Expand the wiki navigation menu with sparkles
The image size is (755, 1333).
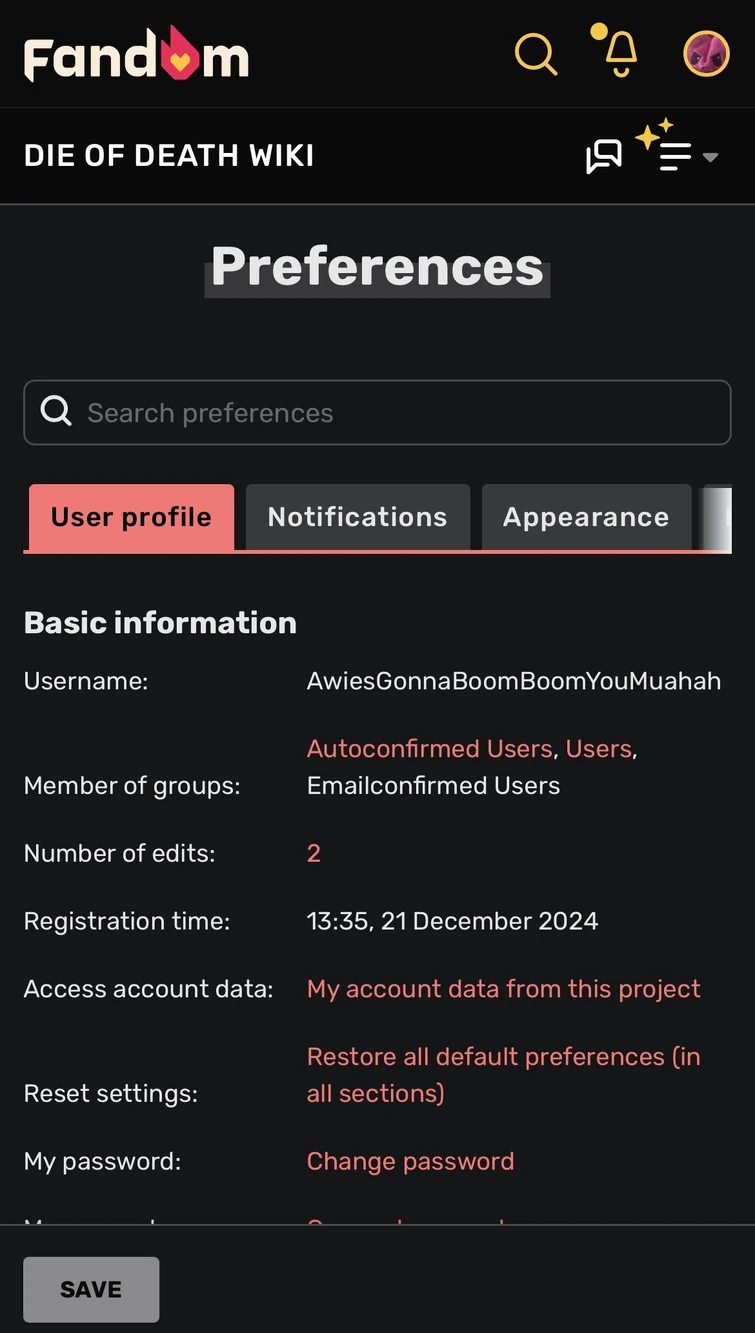click(667, 148)
